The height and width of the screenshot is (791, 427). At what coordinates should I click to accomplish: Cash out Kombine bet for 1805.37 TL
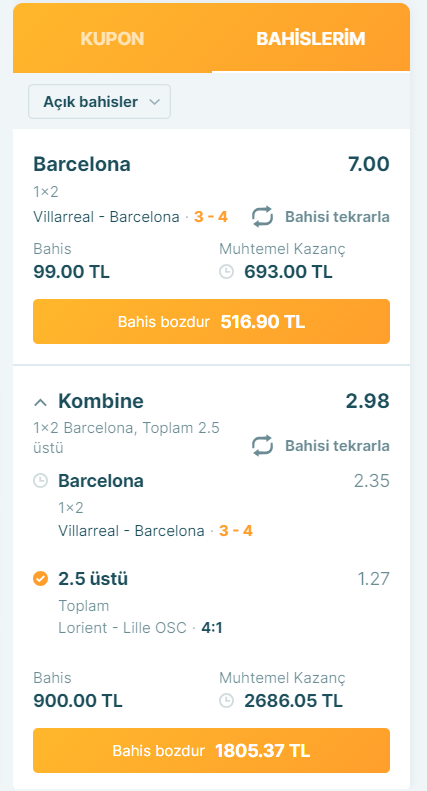pyautogui.click(x=211, y=751)
